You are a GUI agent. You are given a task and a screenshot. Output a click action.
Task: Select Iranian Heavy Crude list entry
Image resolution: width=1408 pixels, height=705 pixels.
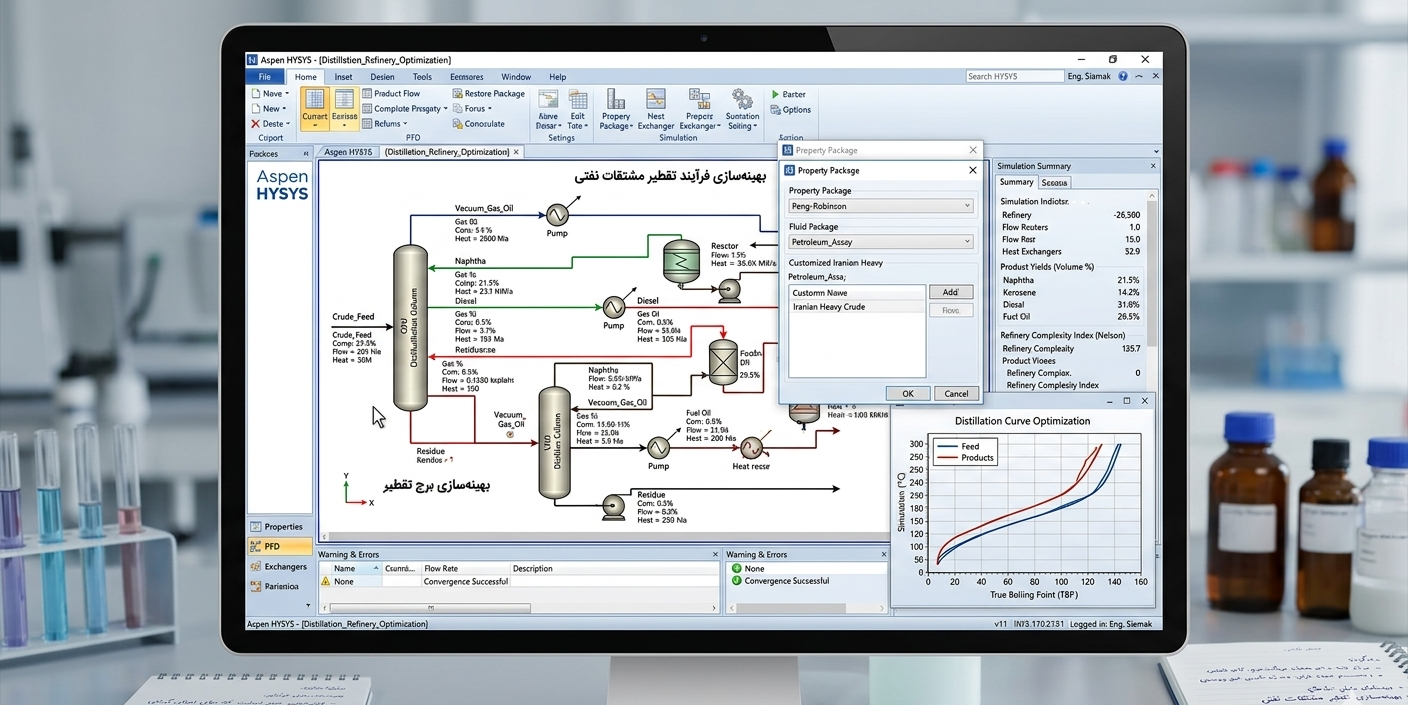pos(857,307)
